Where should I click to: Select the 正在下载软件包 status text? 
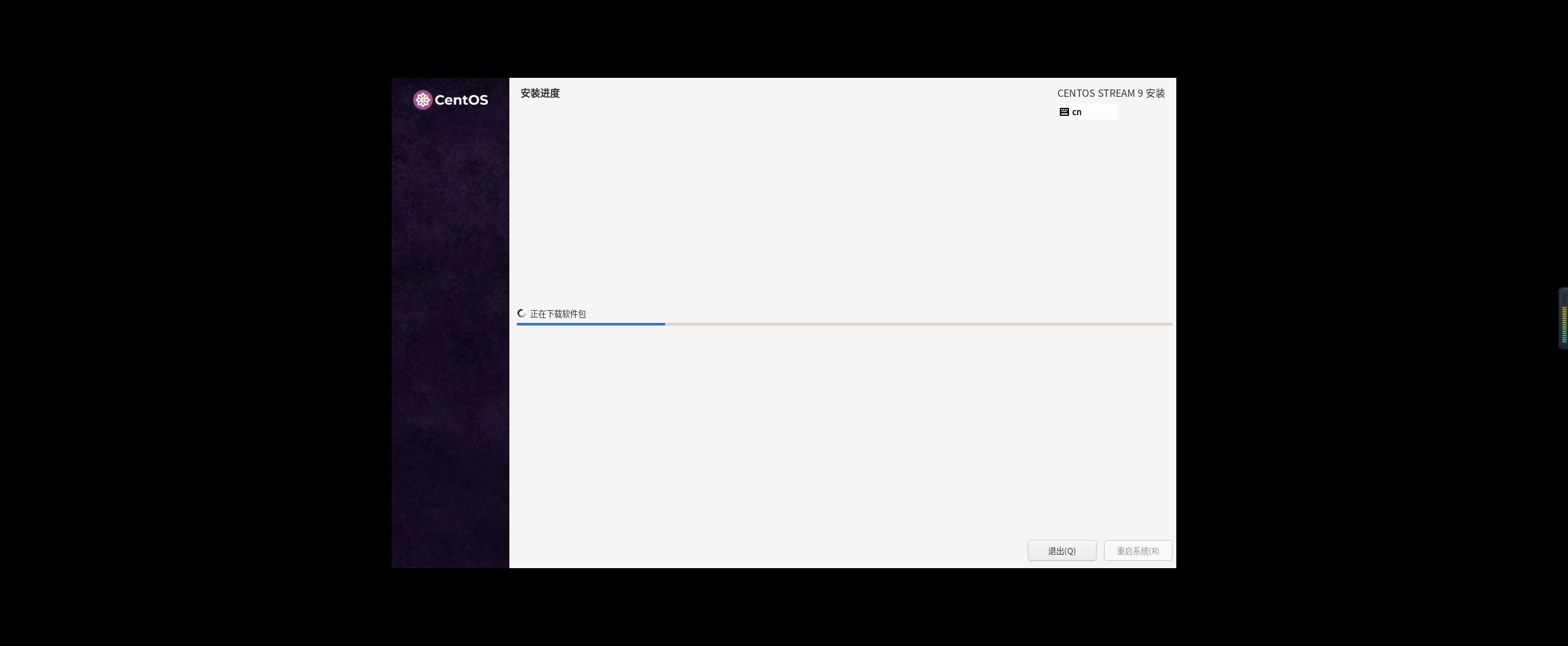pyautogui.click(x=558, y=314)
